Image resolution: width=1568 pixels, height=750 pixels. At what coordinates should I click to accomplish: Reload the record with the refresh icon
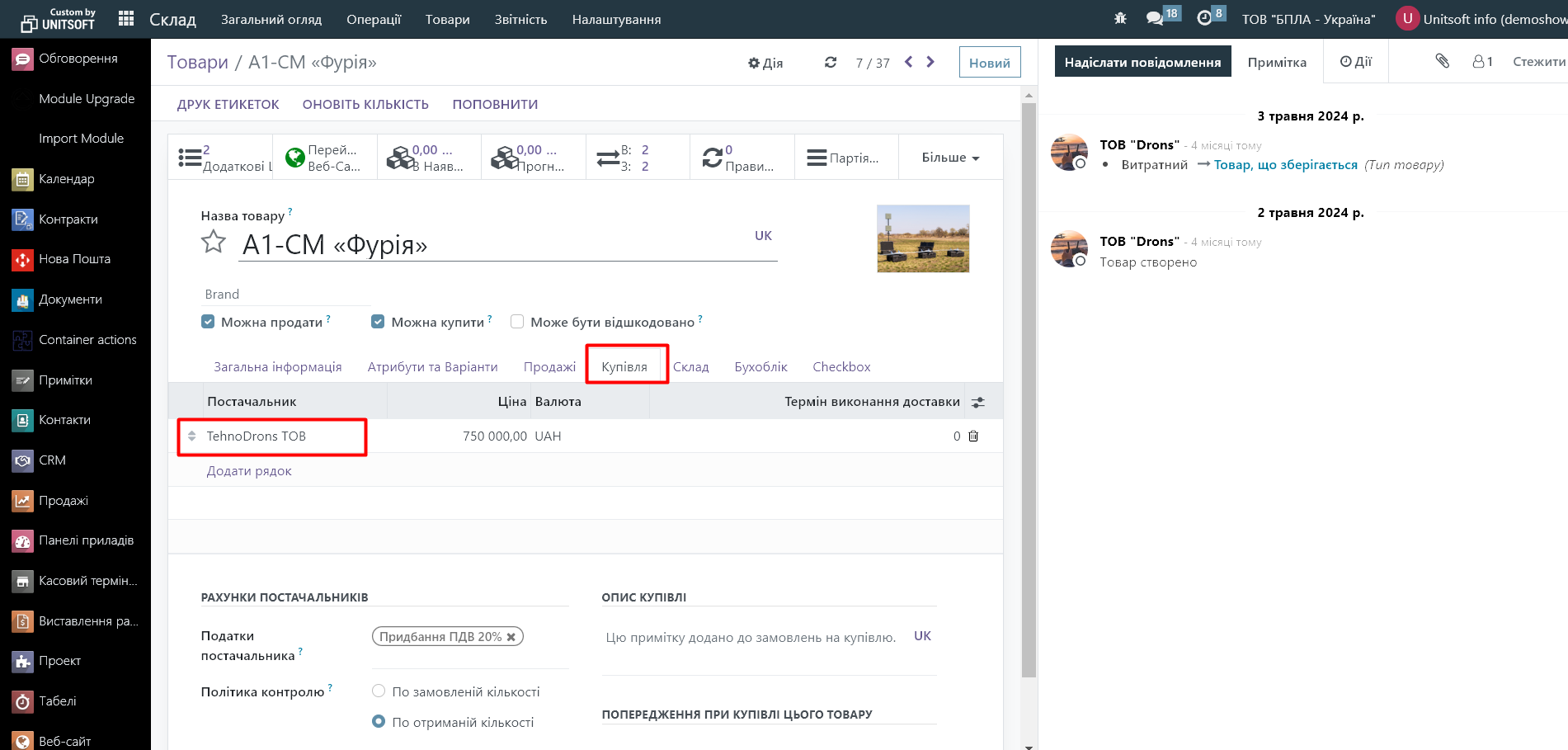[x=831, y=63]
